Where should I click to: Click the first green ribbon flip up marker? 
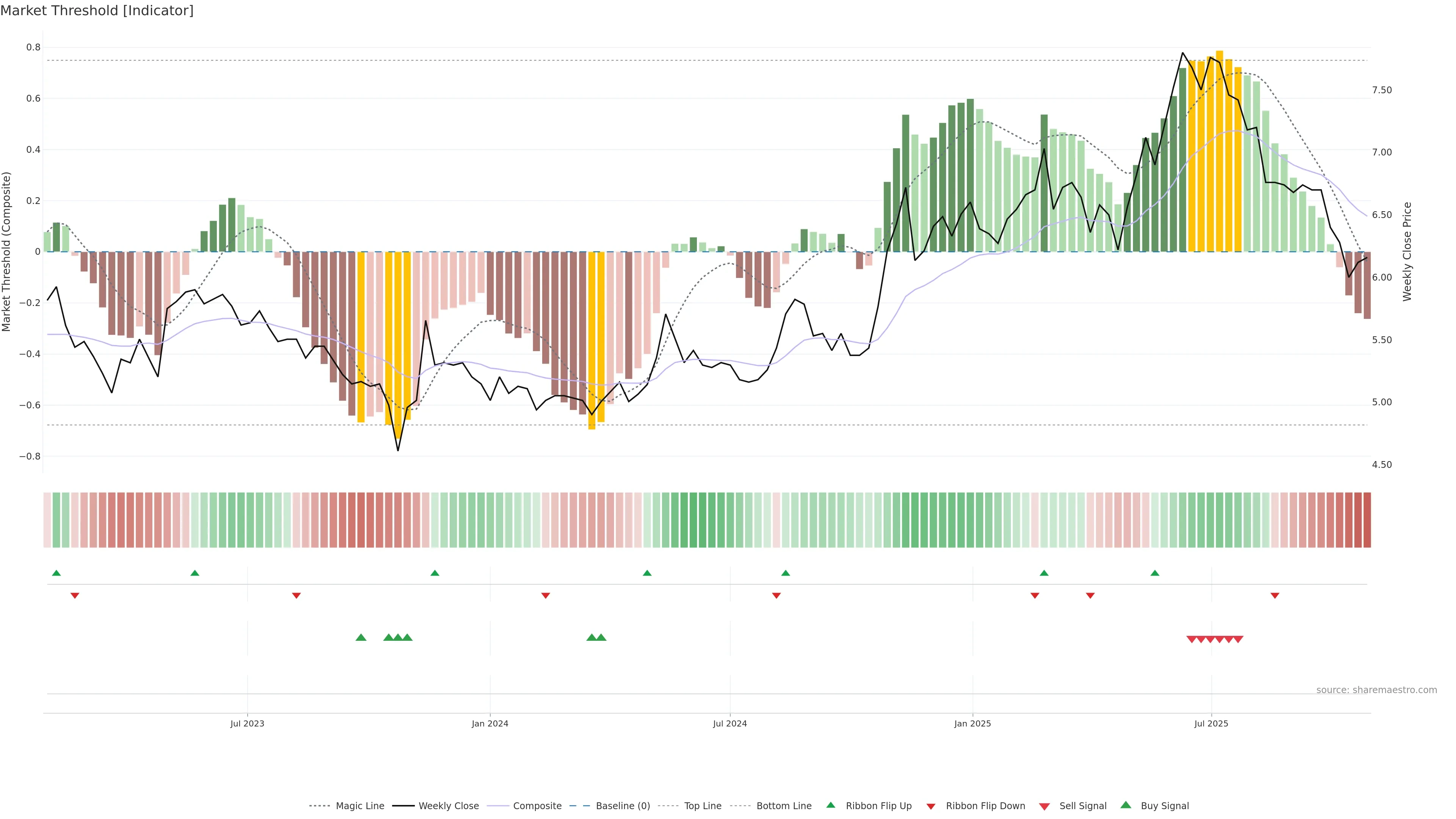click(56, 573)
